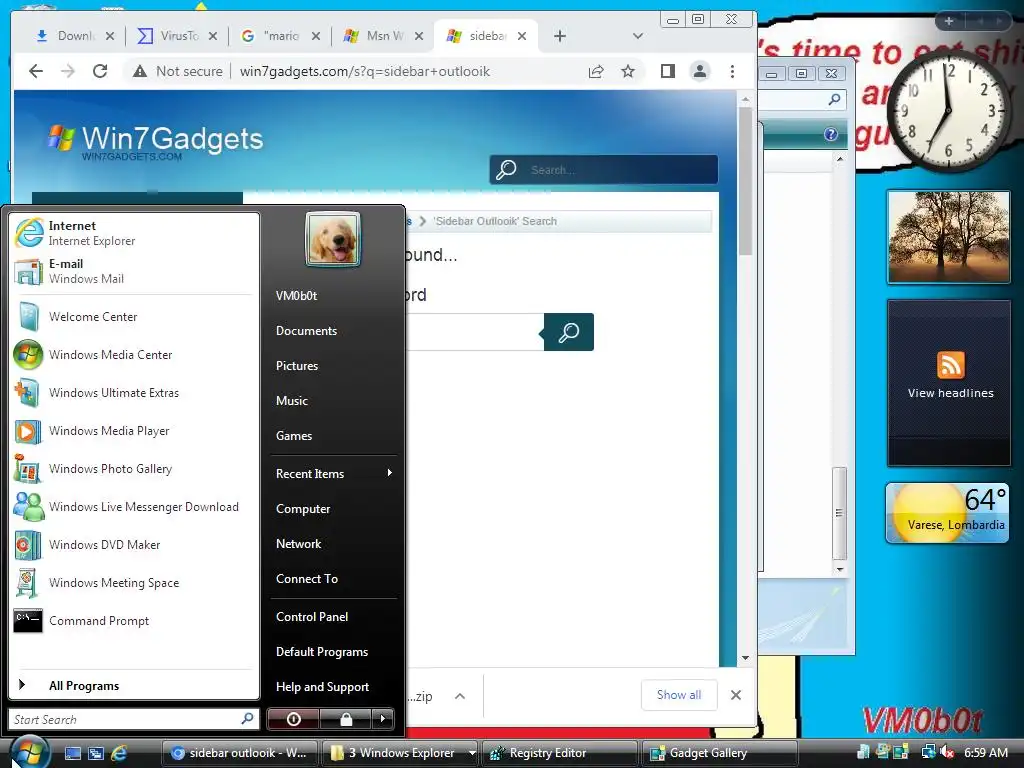
Task: Open Chrome three-dot menu
Action: tap(732, 71)
